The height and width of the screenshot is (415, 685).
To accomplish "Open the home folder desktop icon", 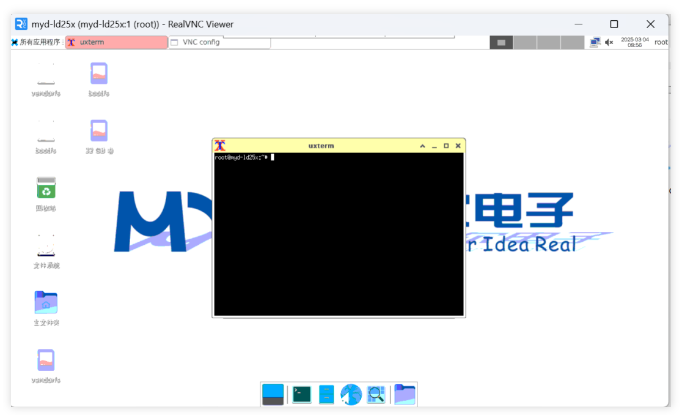I will point(46,302).
